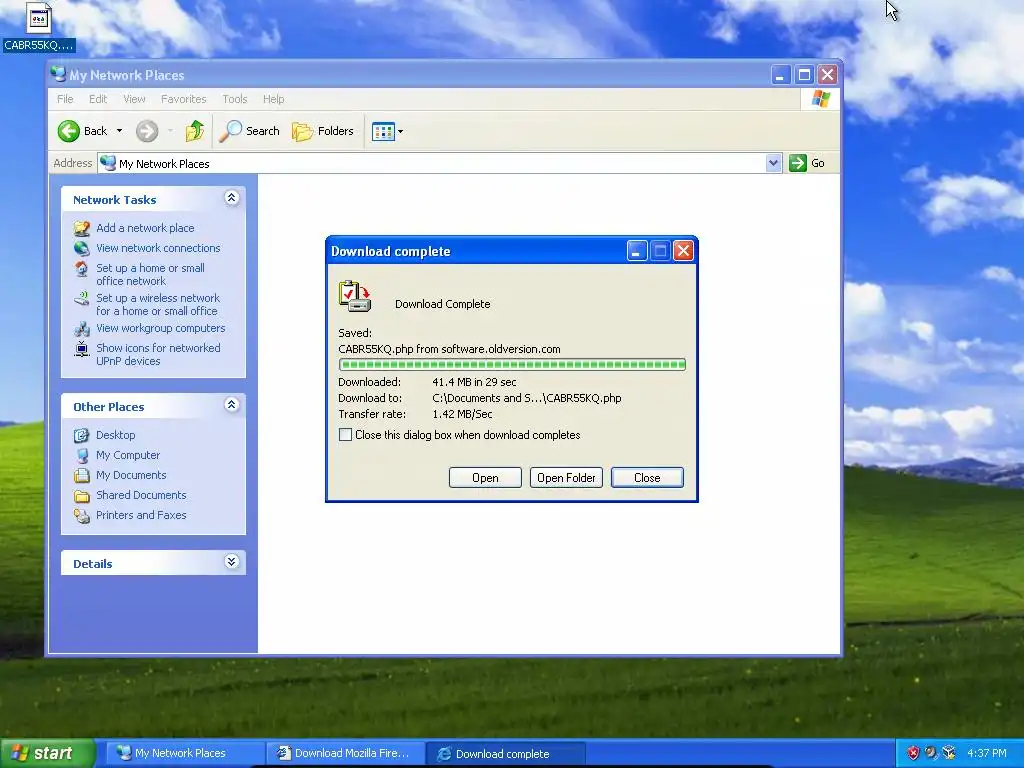Open Search with the magnifier icon

coord(230,131)
